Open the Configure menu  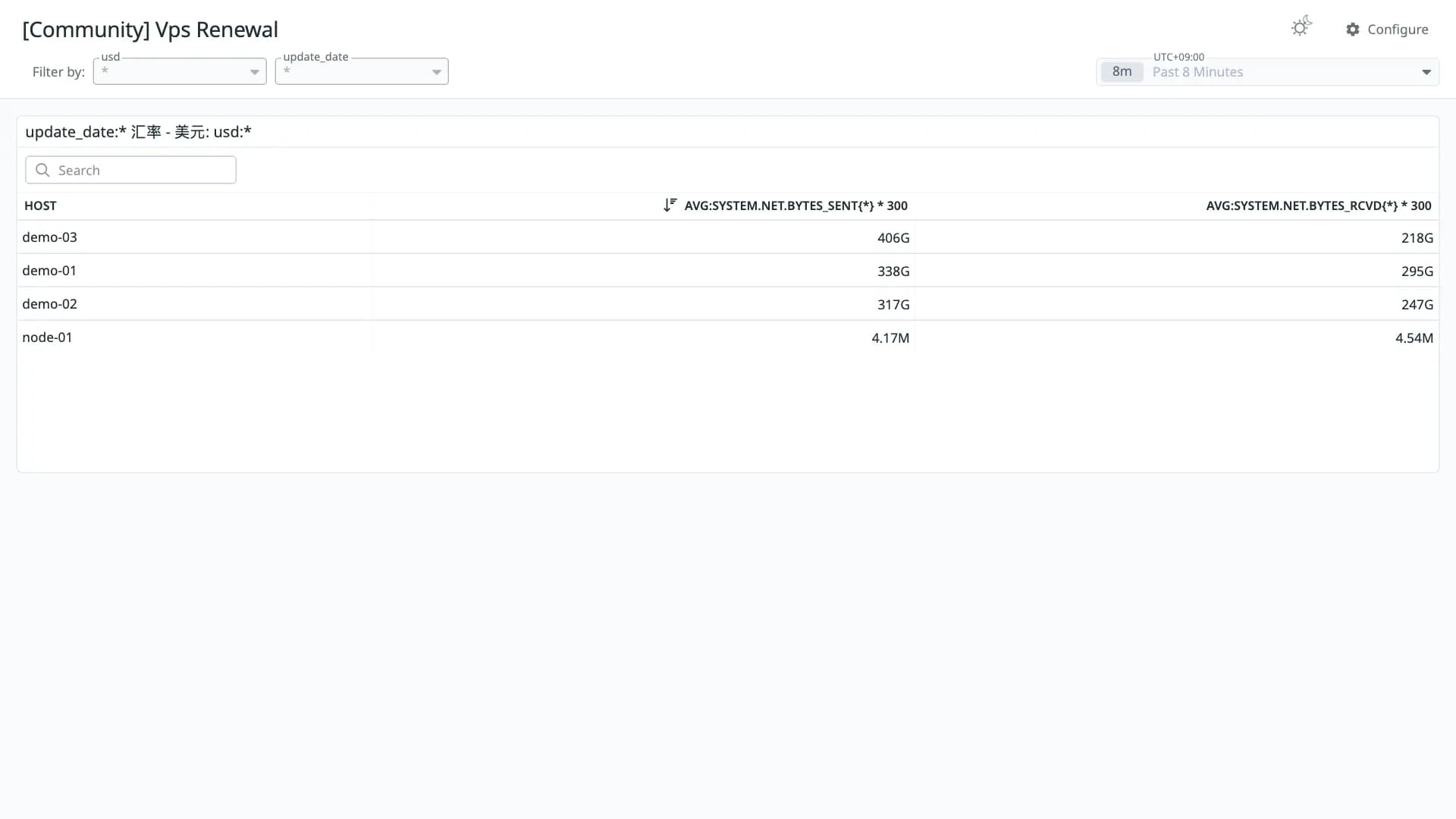click(x=1387, y=29)
